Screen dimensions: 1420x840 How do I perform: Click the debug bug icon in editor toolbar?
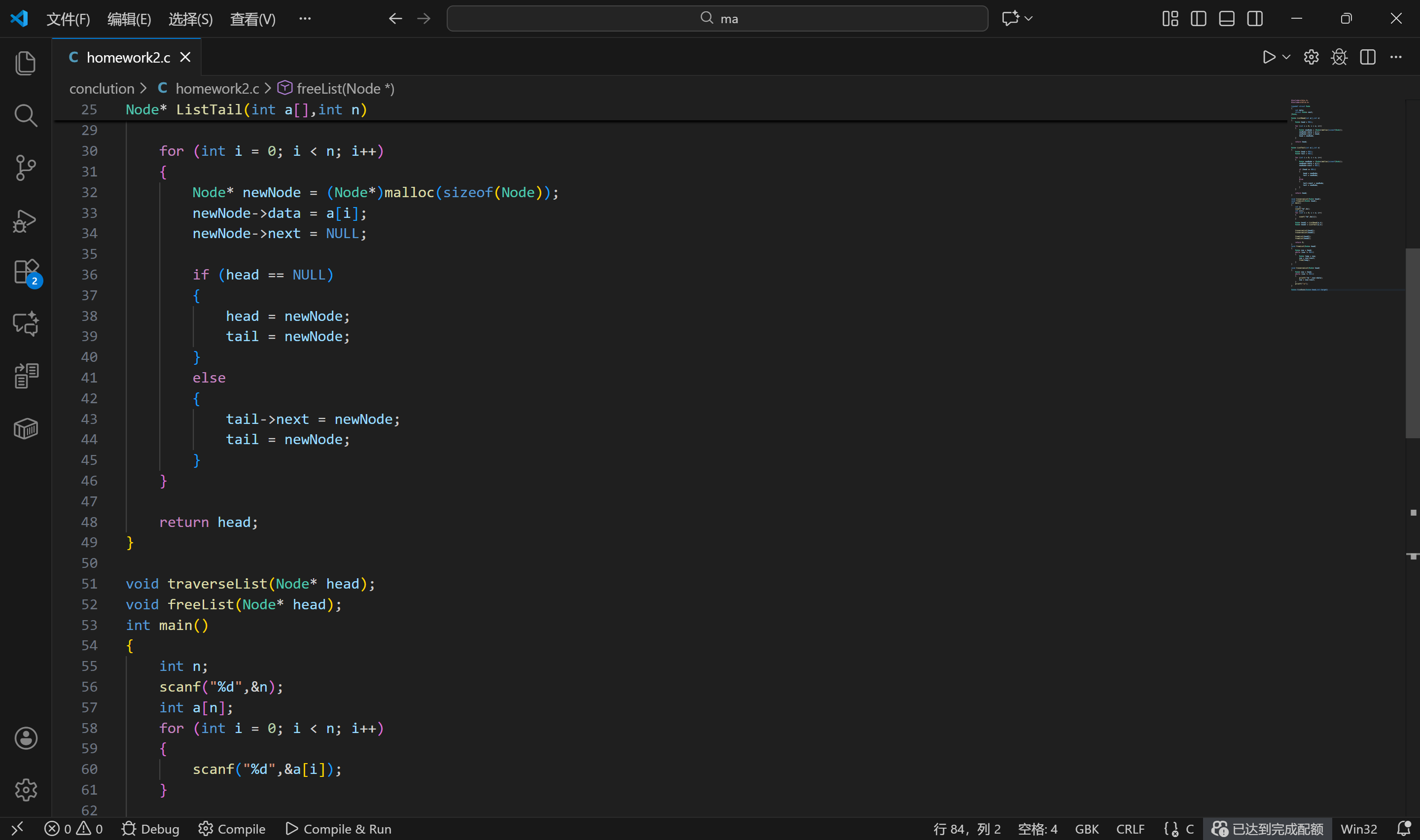pyautogui.click(x=1339, y=57)
